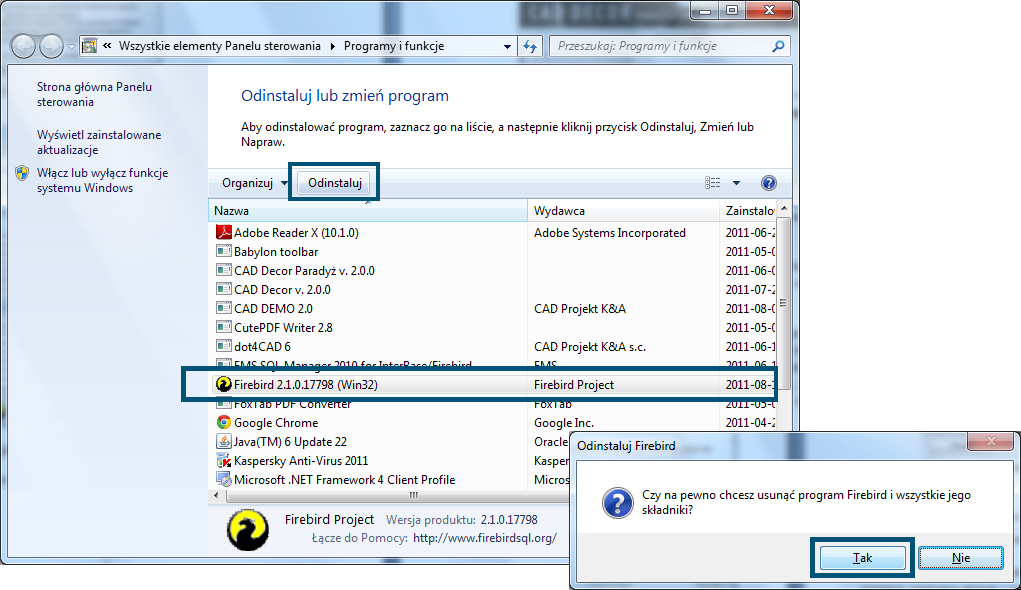Select the Babylon toolbar row

click(x=494, y=251)
